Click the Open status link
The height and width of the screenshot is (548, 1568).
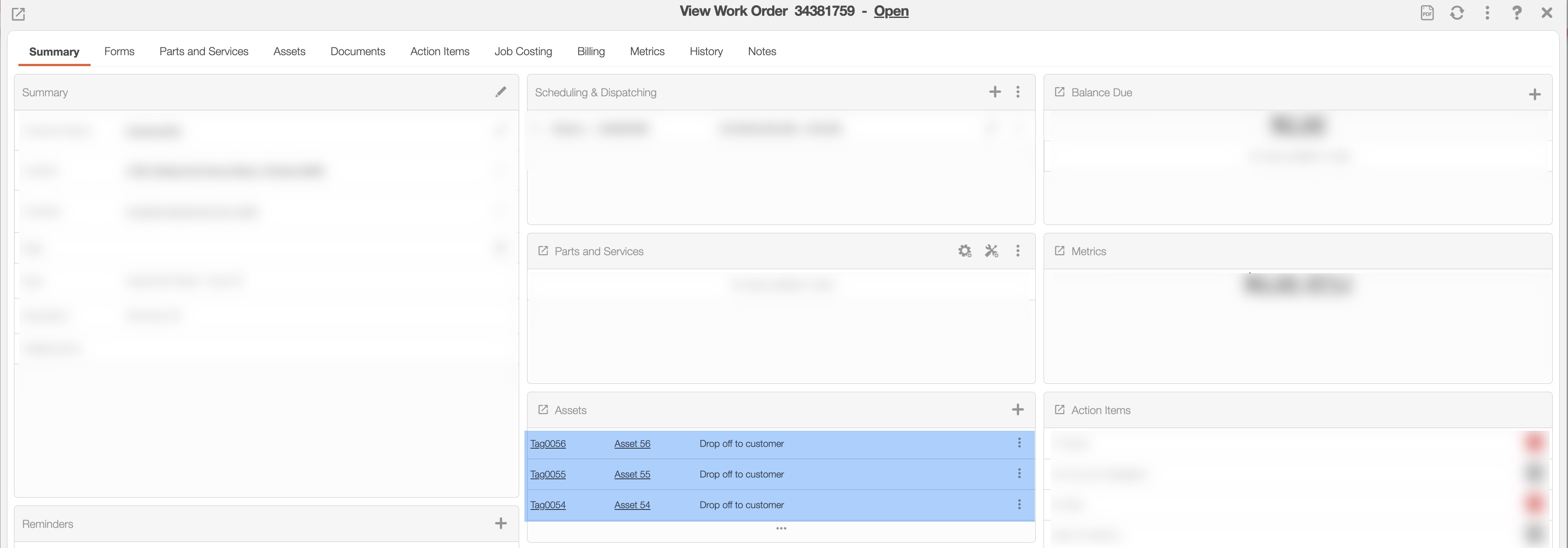tap(890, 11)
